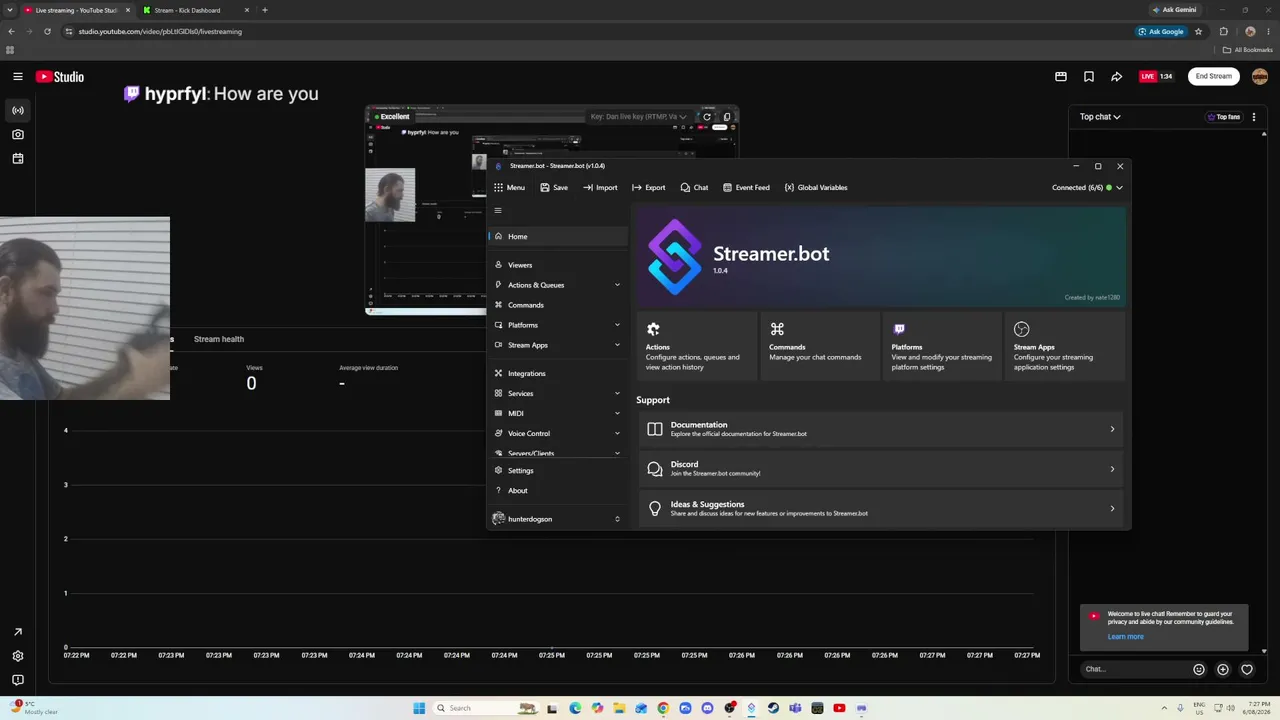Open the Platforms card on Home

pyautogui.click(x=943, y=346)
